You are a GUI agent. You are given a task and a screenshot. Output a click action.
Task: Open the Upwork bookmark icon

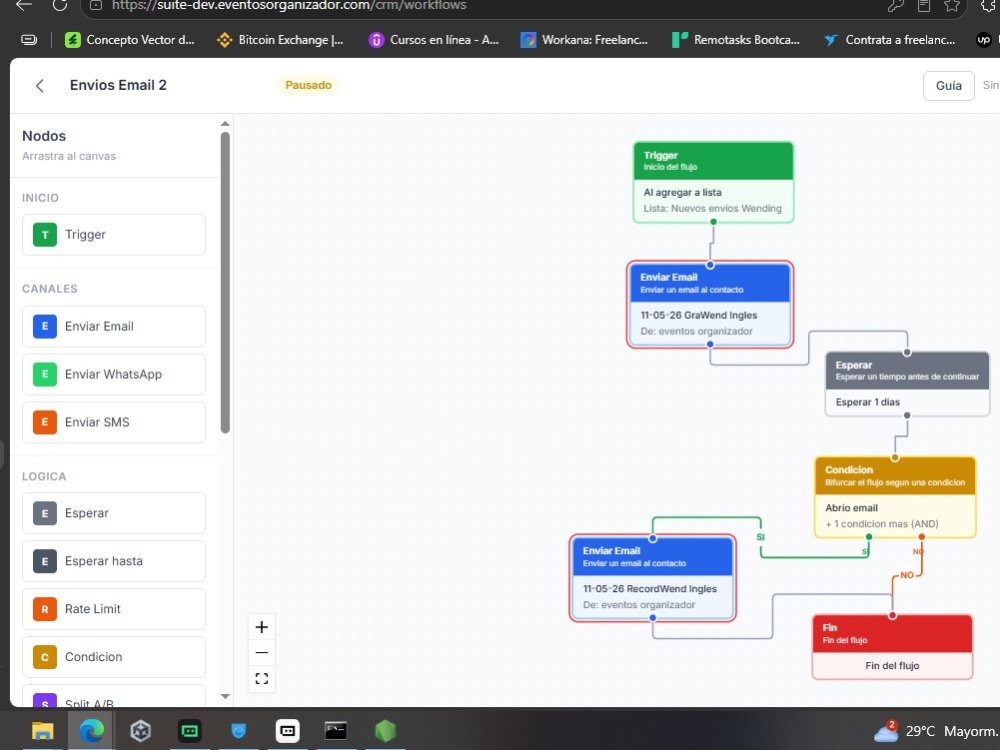(984, 40)
